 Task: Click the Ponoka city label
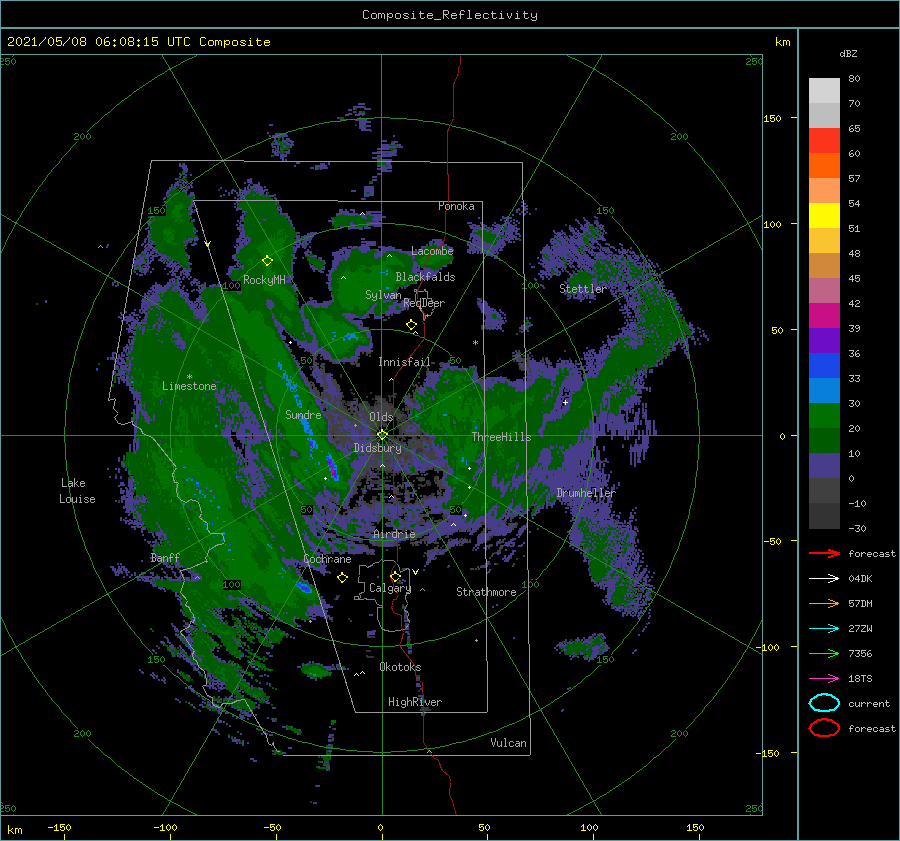pos(456,206)
